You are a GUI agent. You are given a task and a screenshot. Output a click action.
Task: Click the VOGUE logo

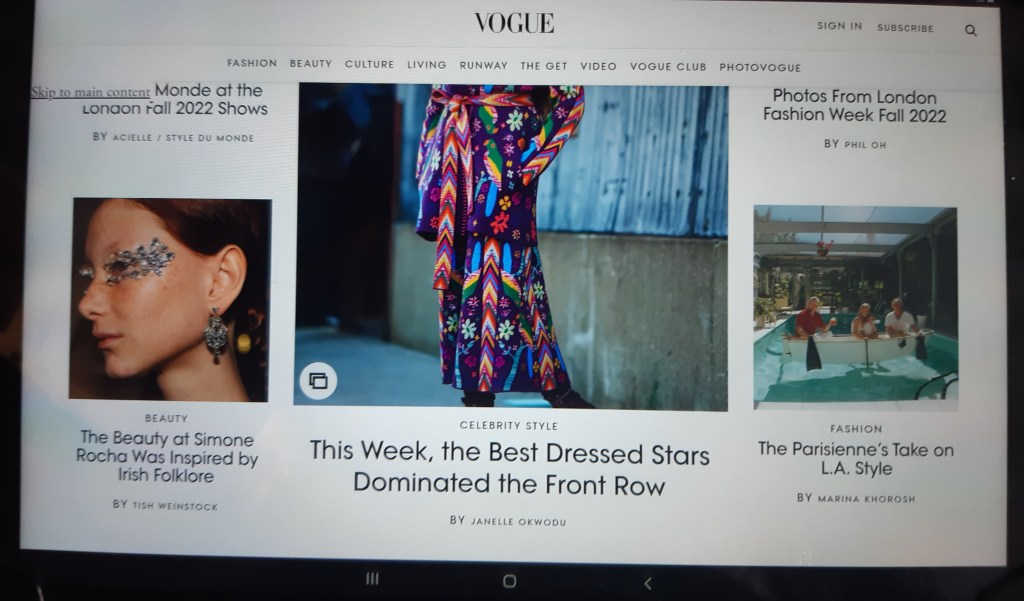pos(514,23)
